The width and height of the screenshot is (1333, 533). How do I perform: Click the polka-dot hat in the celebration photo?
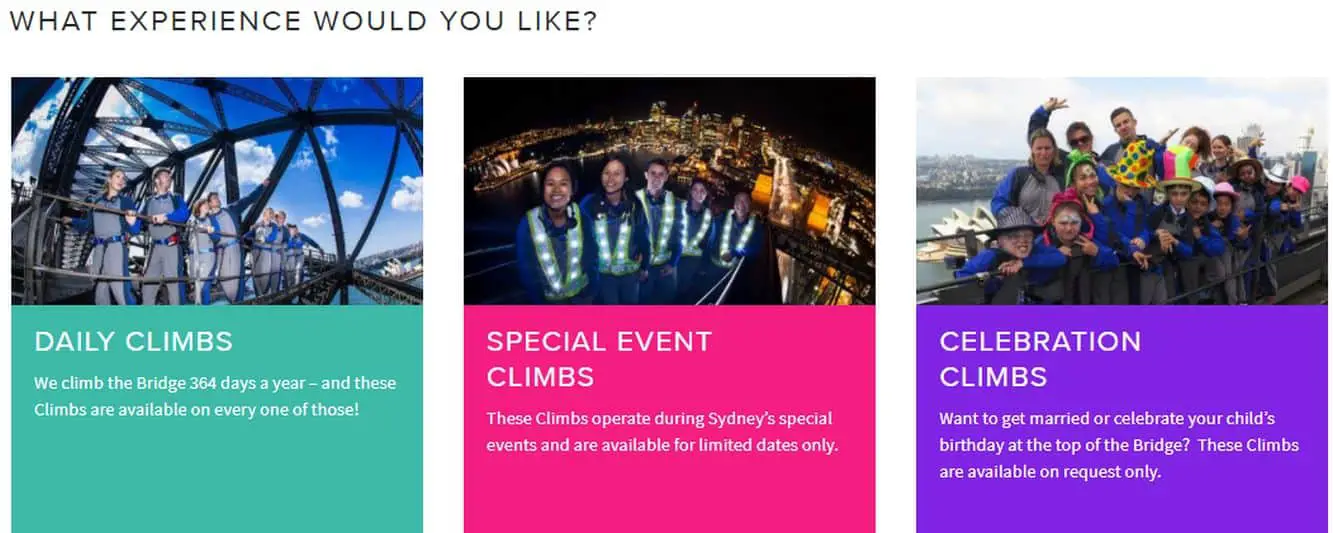[x=1133, y=163]
